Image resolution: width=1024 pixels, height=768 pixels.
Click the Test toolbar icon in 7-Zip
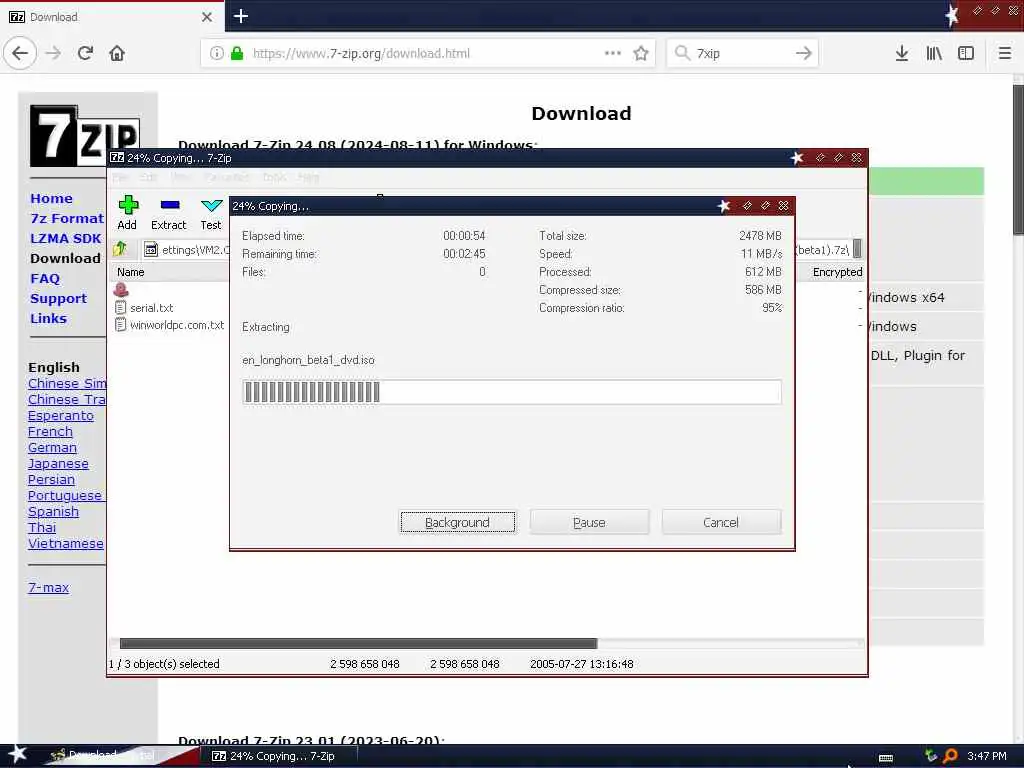(211, 205)
